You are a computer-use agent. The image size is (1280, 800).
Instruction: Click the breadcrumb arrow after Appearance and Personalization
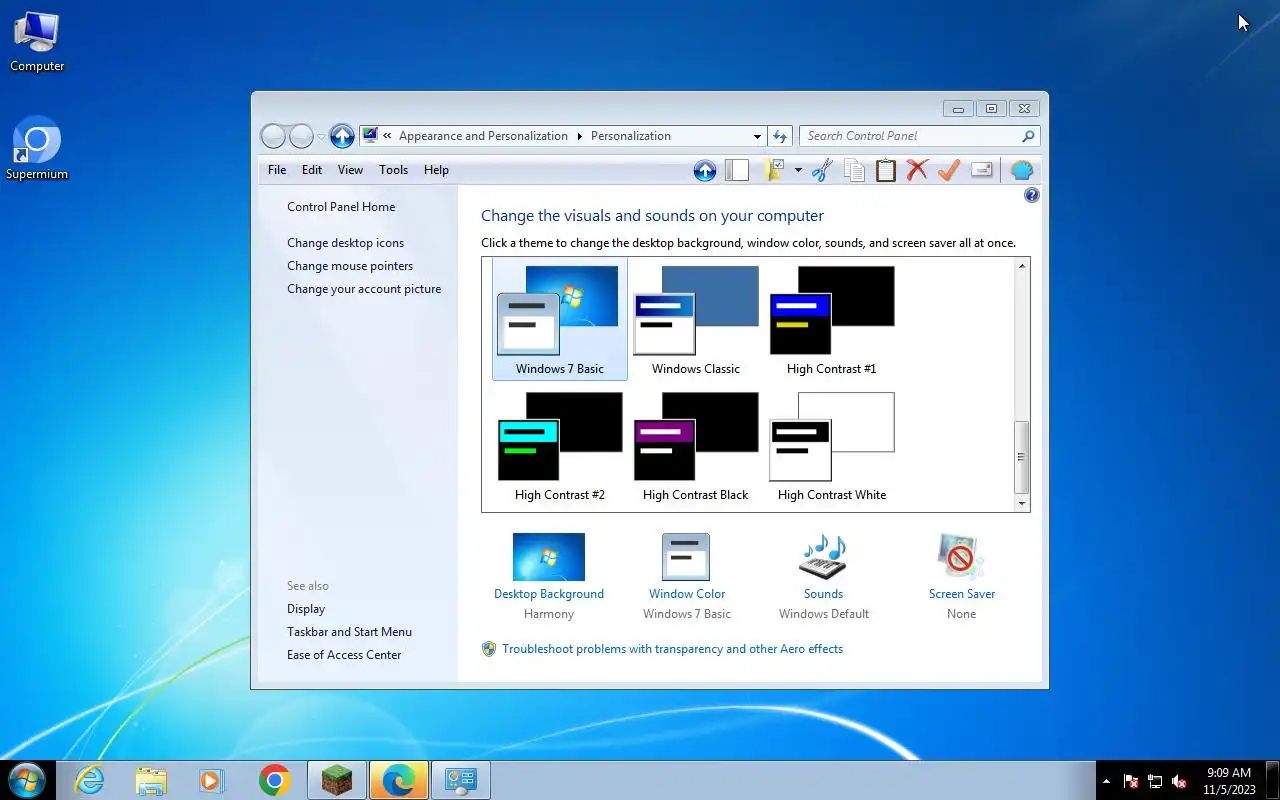coord(579,136)
